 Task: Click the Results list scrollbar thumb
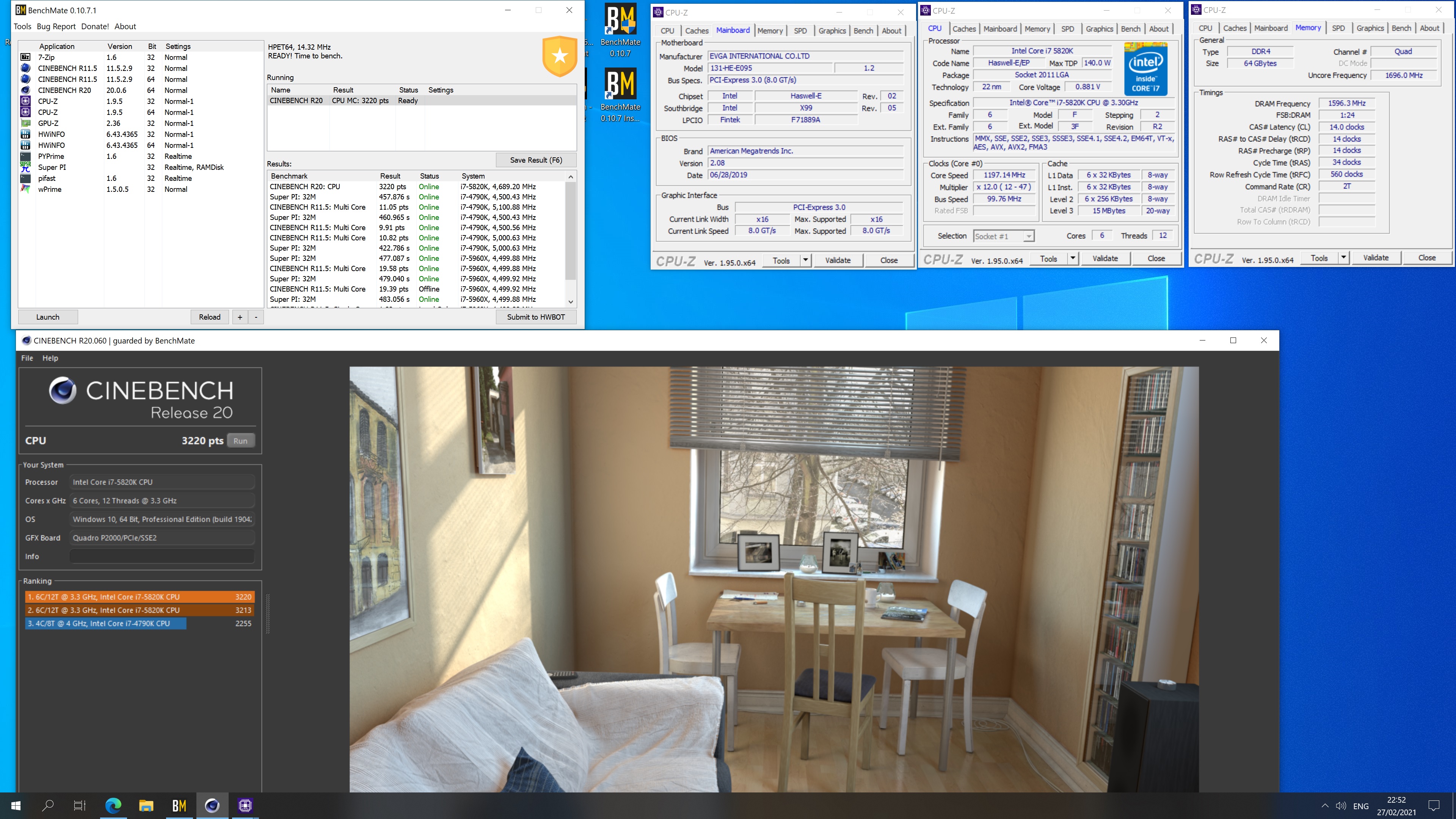point(570,231)
